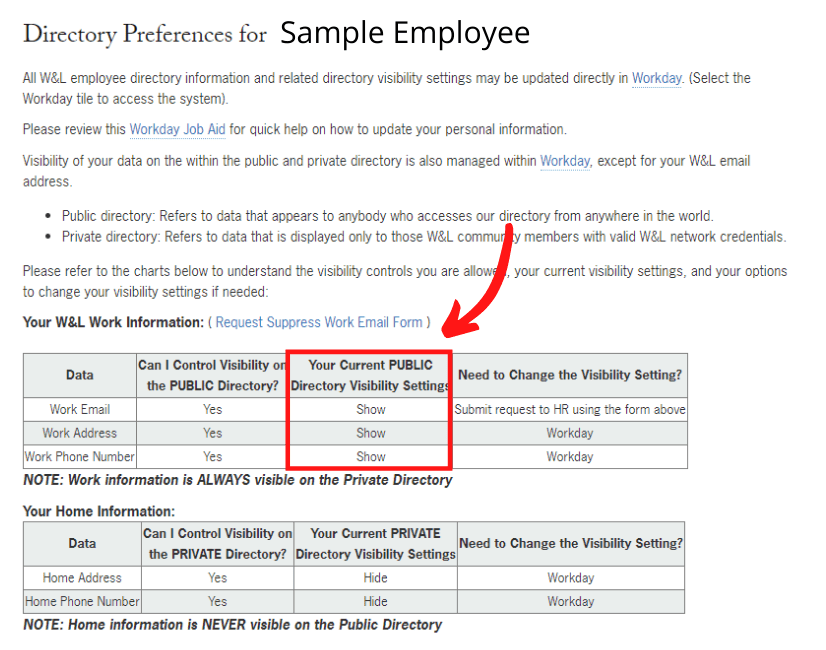Select the Hide setting for Home Address
The image size is (826, 650).
[x=375, y=578]
